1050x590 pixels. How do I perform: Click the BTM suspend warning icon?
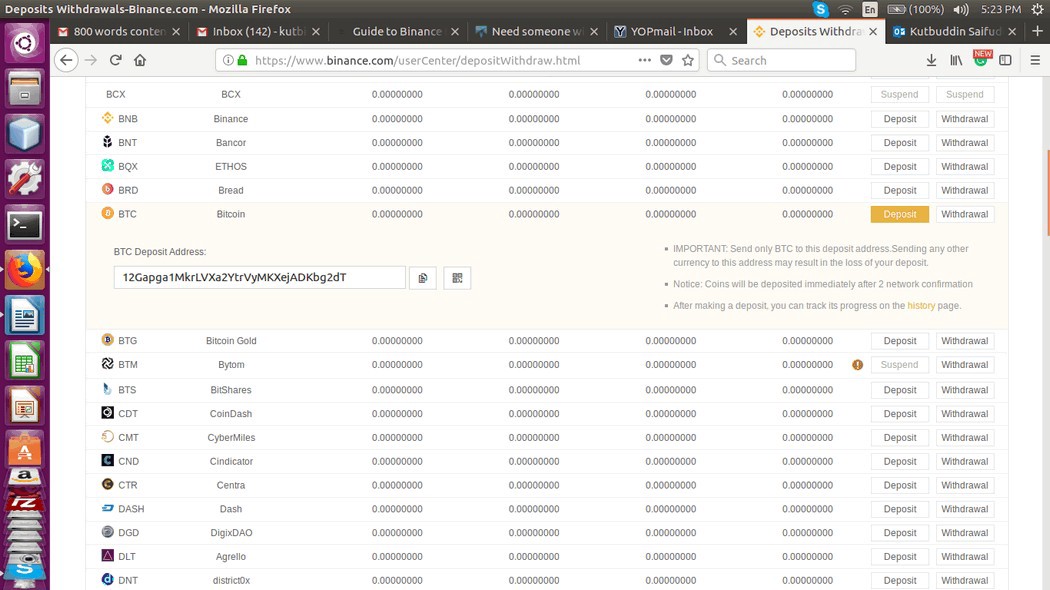(857, 365)
